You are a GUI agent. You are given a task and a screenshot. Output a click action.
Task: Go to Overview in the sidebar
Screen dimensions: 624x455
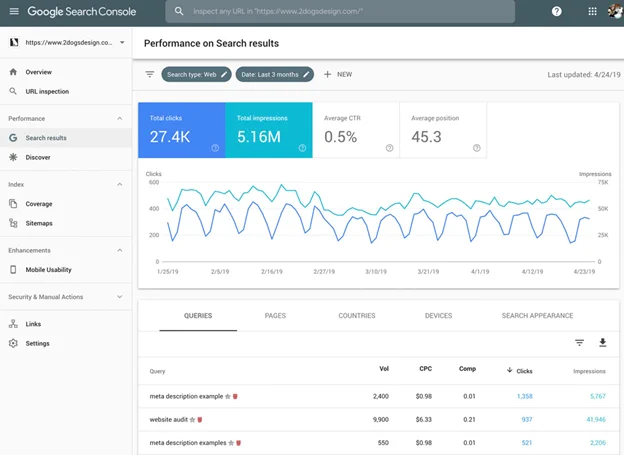[x=39, y=72]
